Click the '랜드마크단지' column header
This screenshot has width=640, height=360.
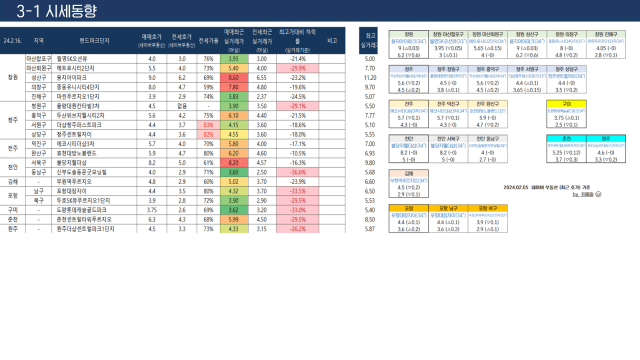(x=94, y=41)
